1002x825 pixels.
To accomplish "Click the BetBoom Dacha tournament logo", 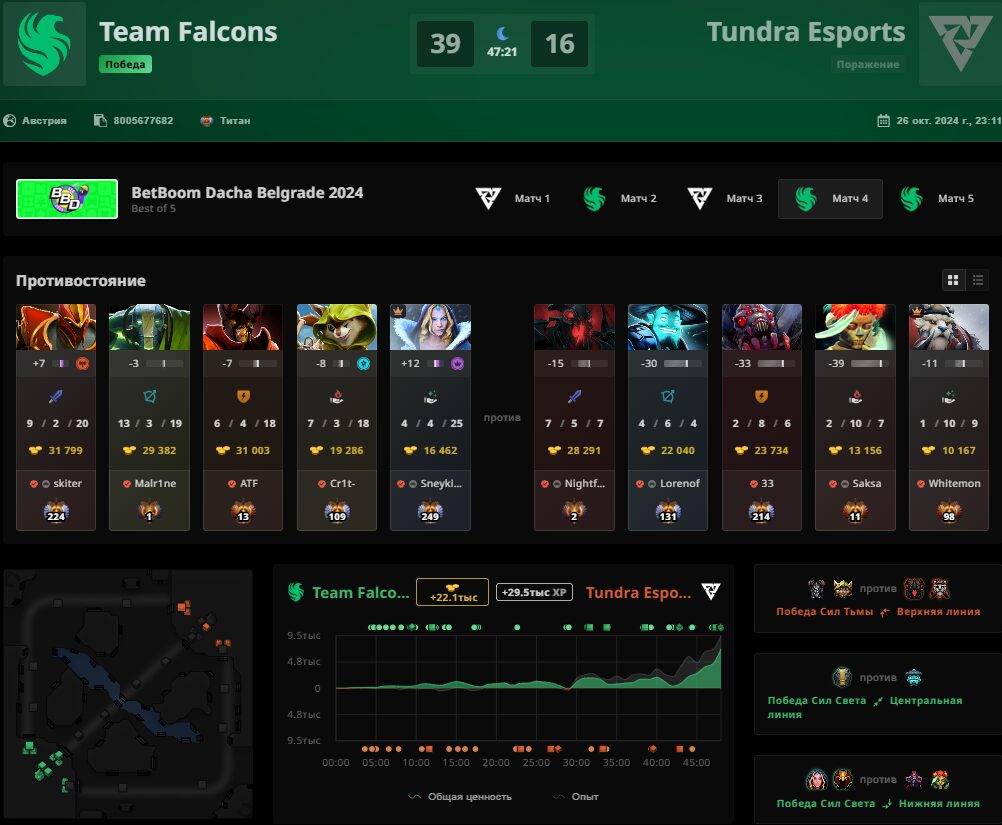I will (67, 199).
